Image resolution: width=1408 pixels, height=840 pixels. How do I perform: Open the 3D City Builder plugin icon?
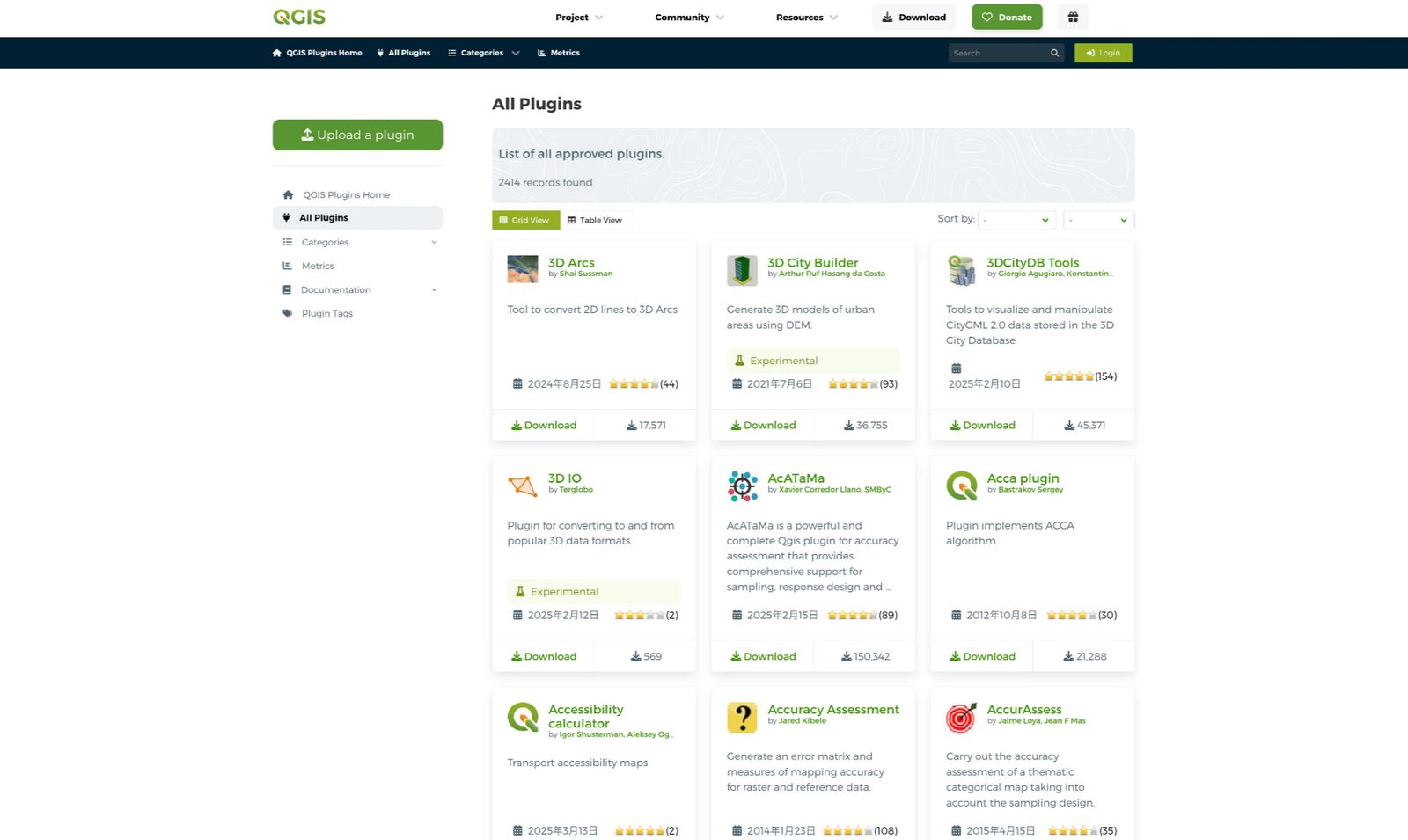click(742, 270)
